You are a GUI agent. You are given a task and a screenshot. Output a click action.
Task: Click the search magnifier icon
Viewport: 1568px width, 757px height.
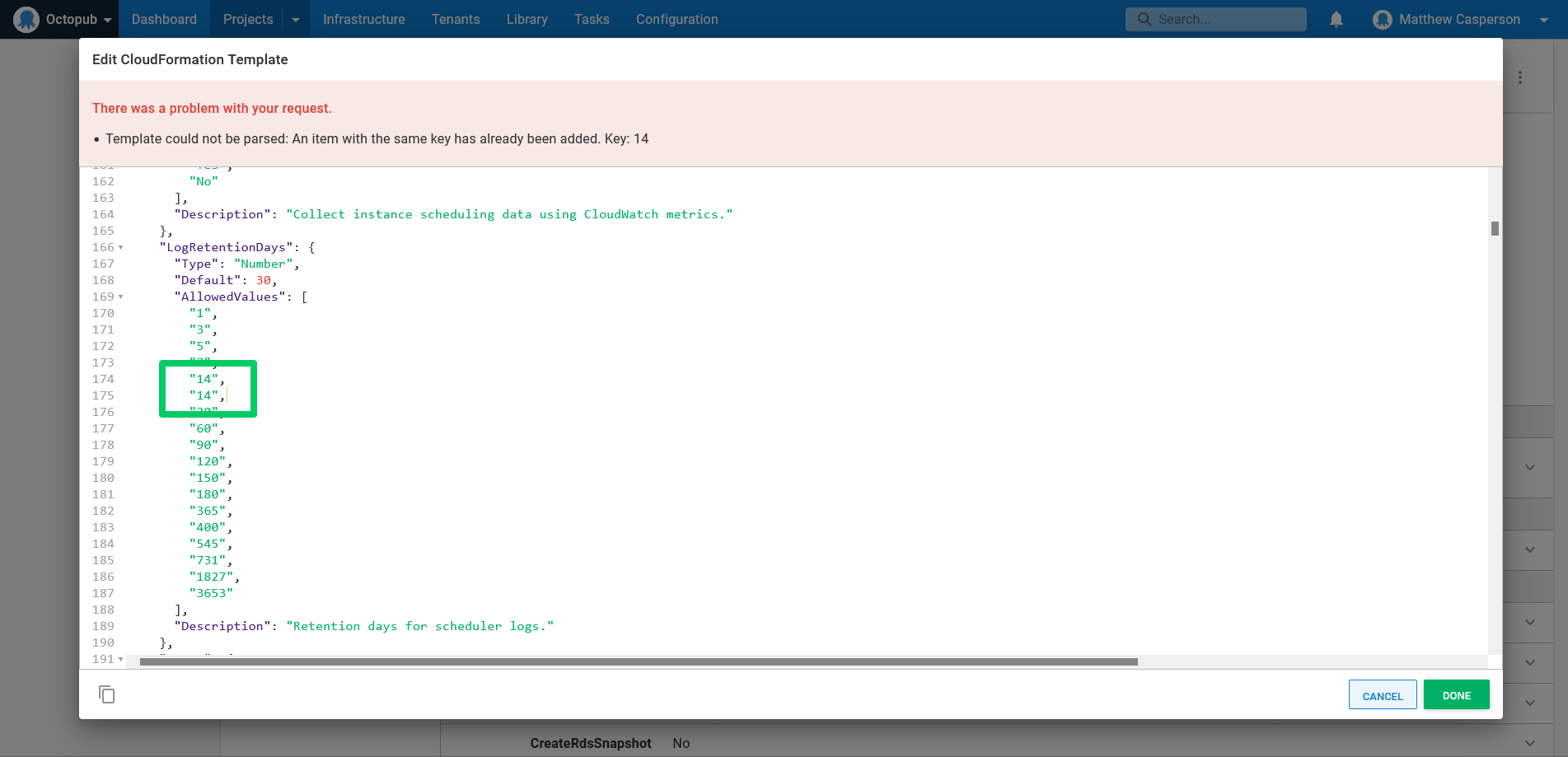point(1145,19)
